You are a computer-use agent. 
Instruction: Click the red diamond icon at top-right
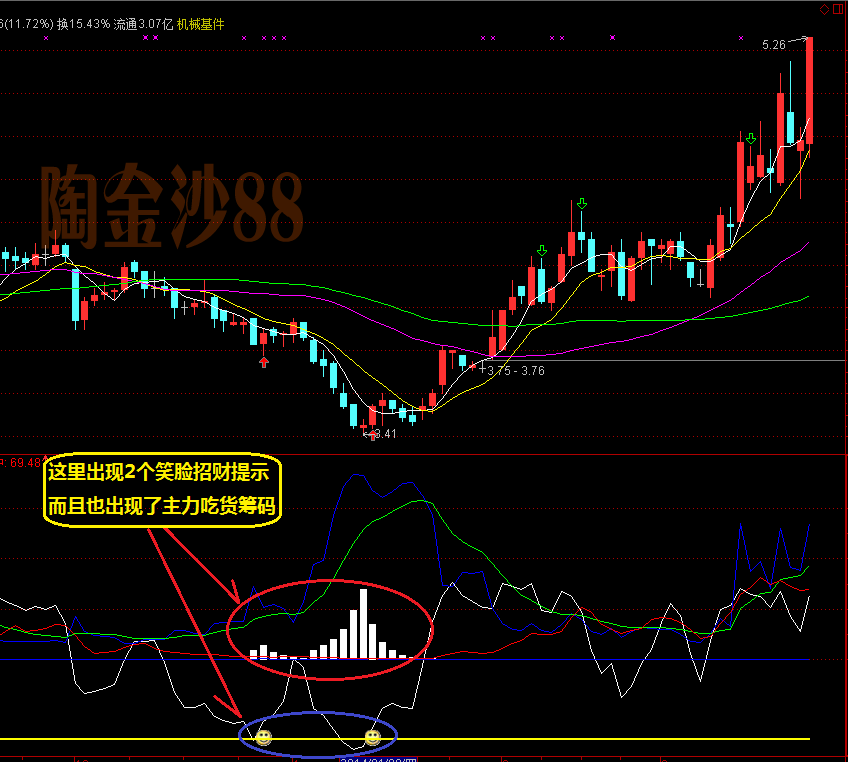coord(825,9)
